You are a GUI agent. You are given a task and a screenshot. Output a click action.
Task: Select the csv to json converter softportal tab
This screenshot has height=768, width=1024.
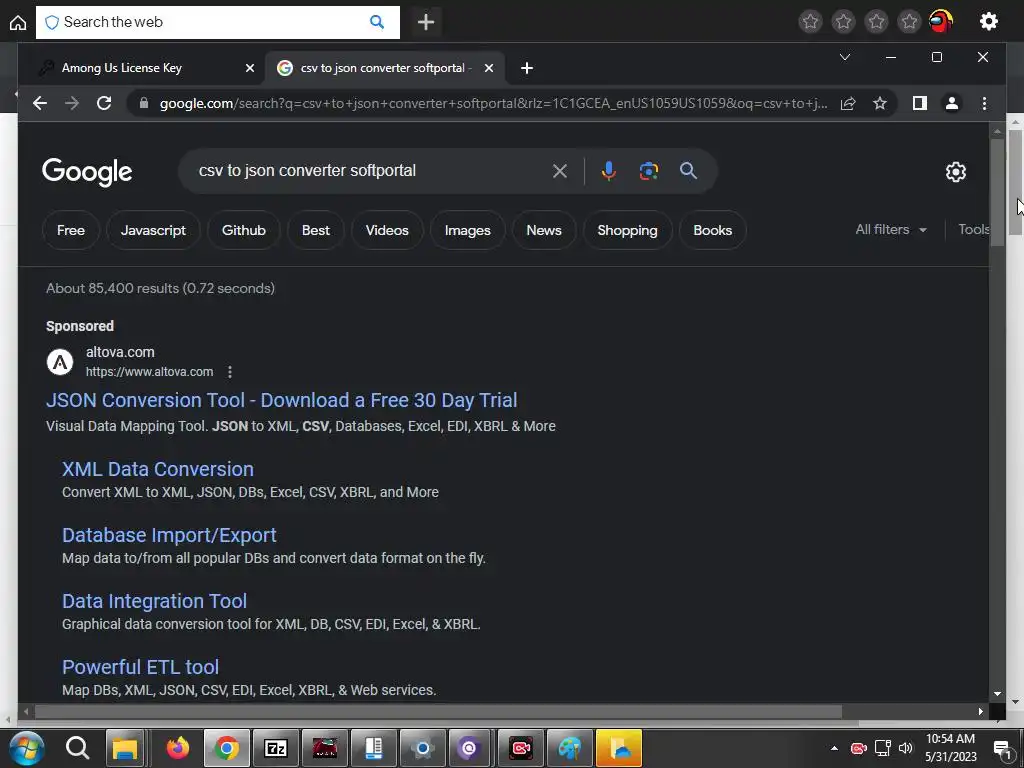click(x=385, y=68)
